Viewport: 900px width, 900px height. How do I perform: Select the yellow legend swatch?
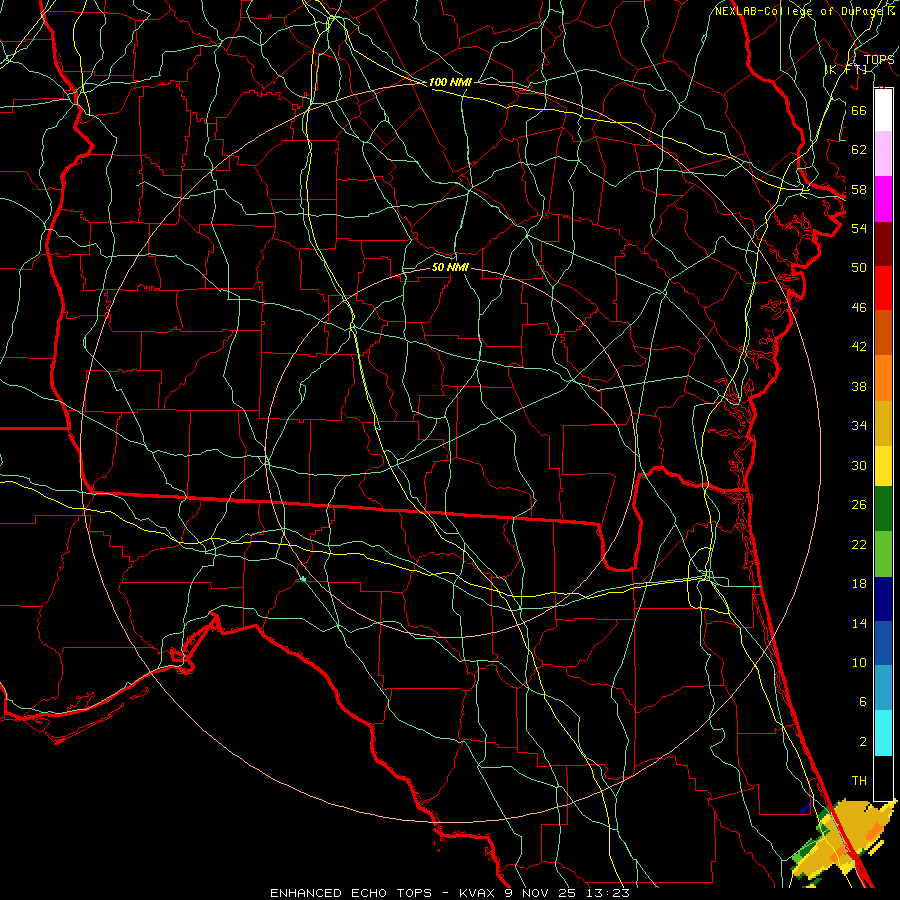[x=883, y=466]
